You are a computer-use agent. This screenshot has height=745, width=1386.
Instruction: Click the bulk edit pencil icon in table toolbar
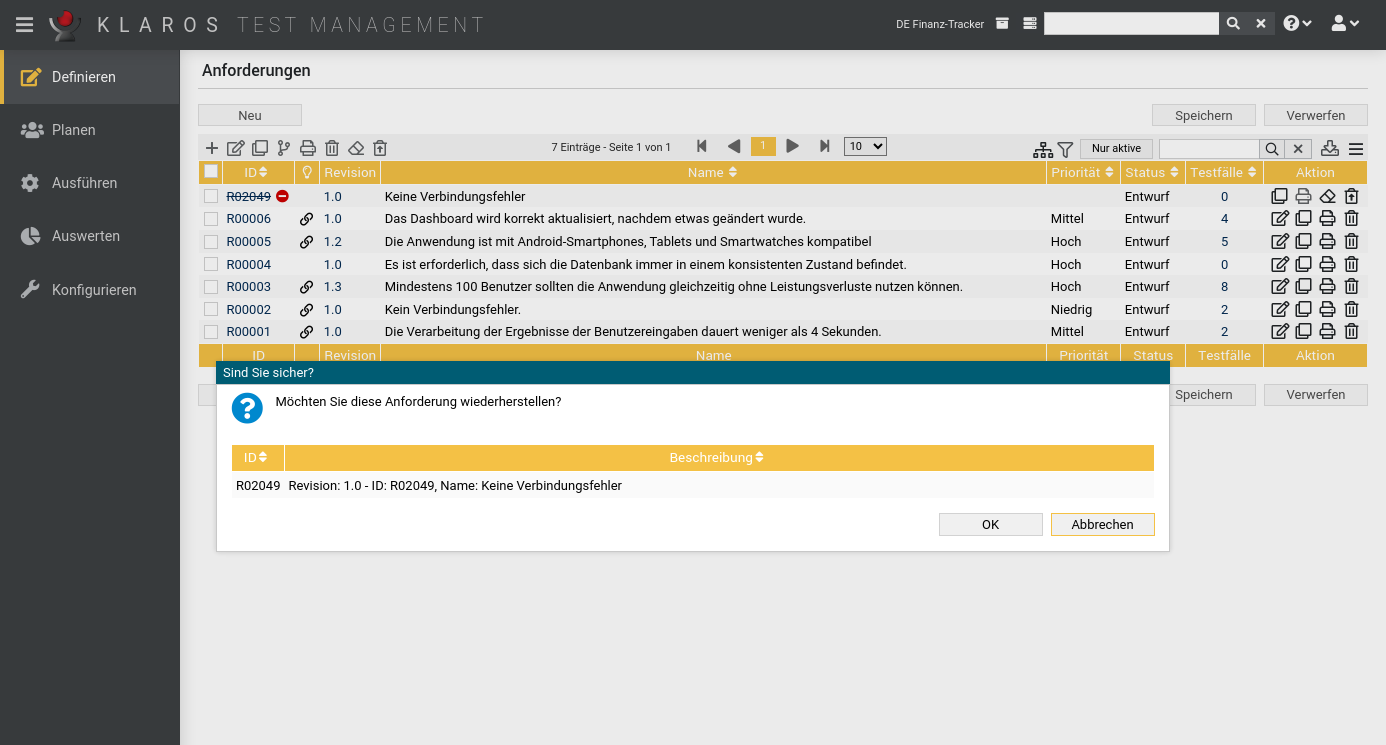236,148
